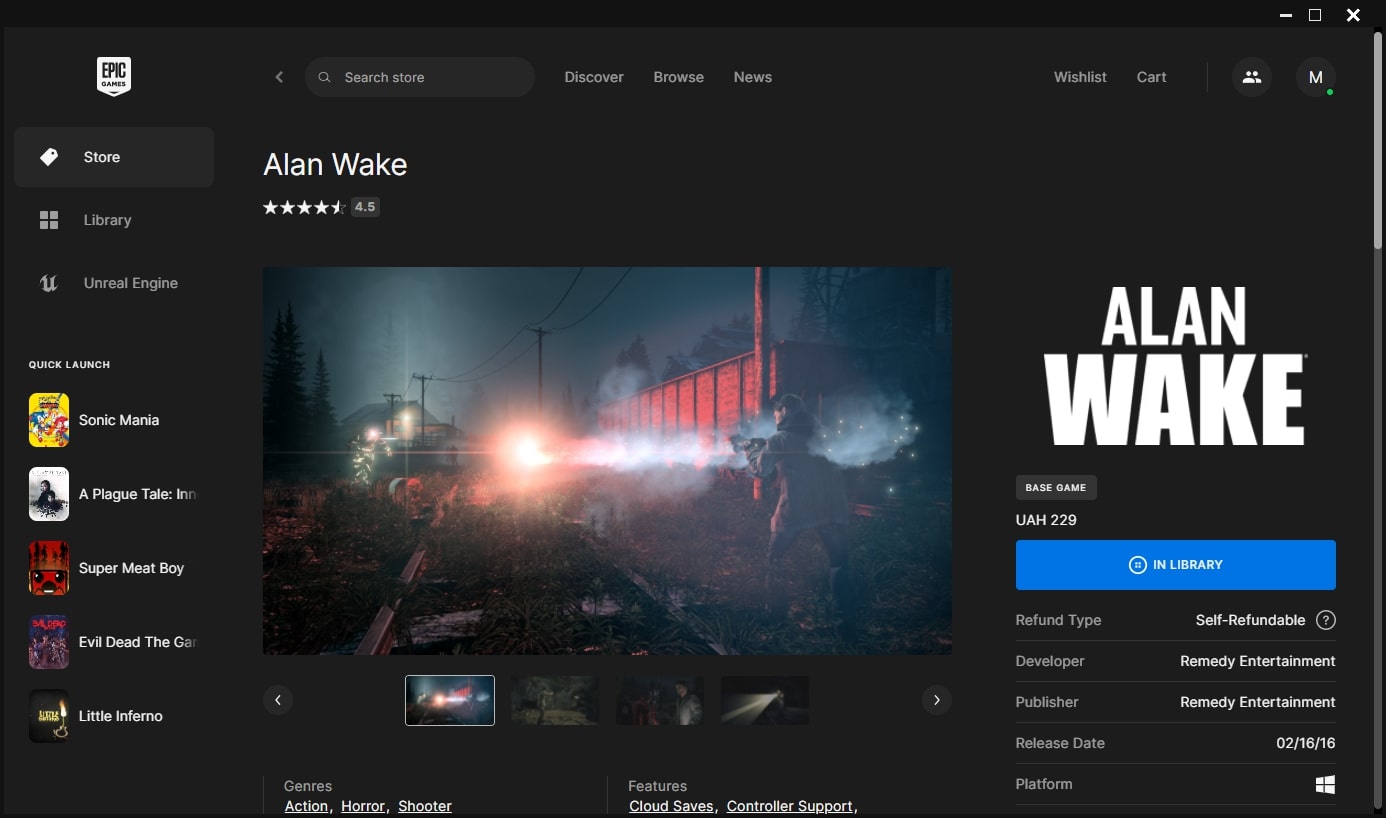Select Store in the sidebar
Screen dimensions: 1386x818
114,157
